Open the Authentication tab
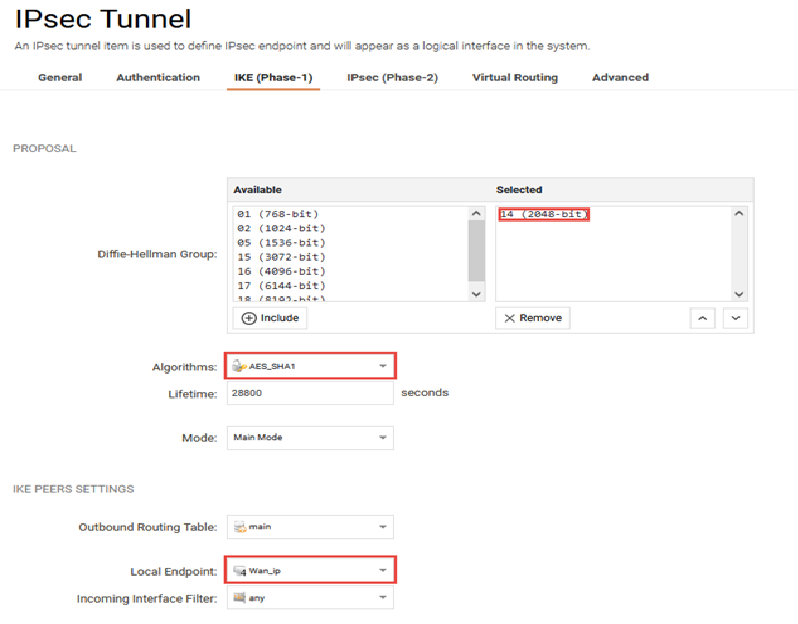 (158, 77)
